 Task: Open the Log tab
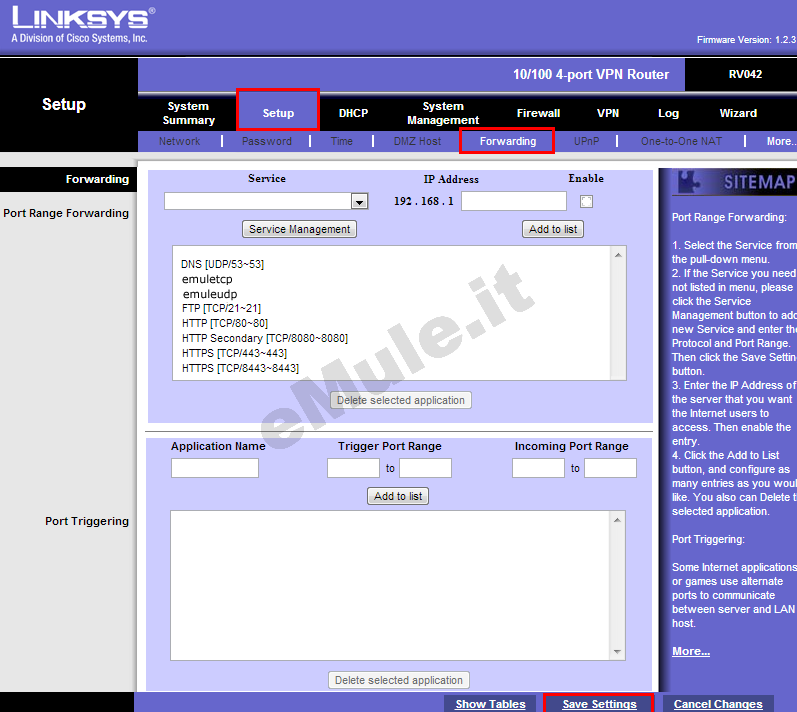[668, 113]
